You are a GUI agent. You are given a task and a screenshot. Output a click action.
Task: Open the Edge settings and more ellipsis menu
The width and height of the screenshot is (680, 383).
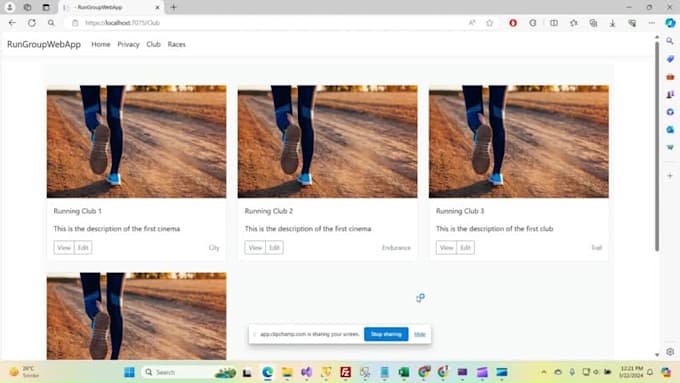click(652, 23)
